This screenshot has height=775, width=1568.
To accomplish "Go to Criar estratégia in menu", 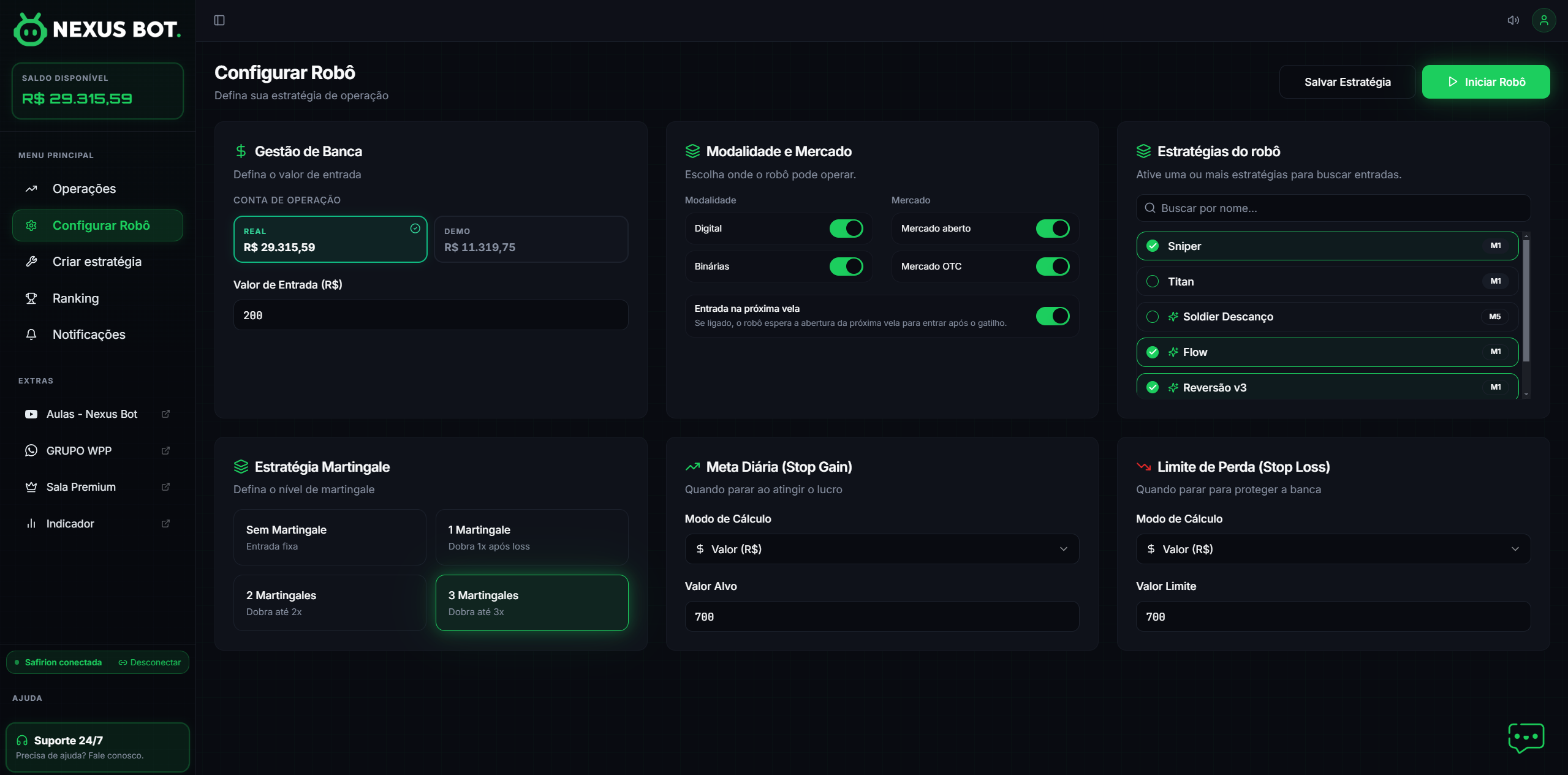I will tap(97, 262).
